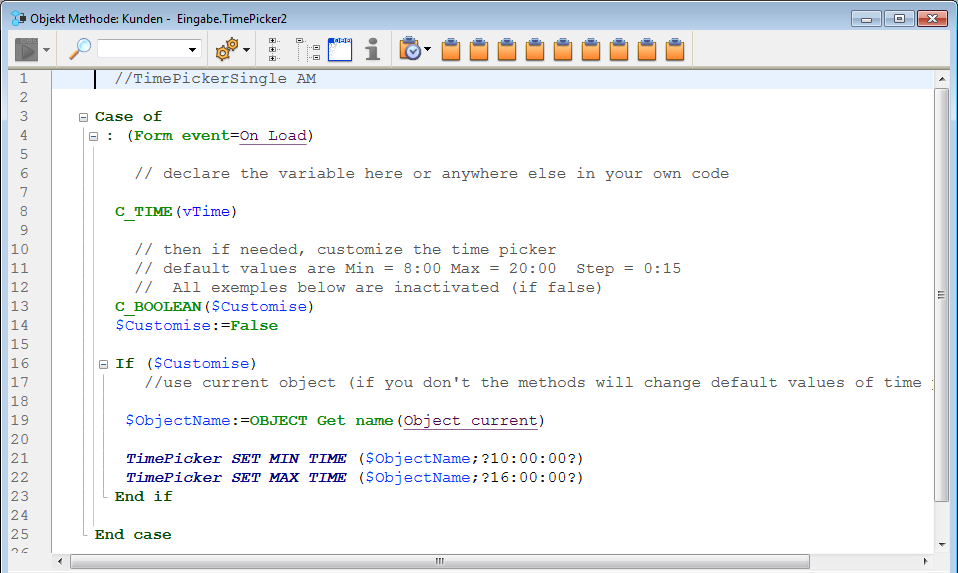This screenshot has height=573, width=958.
Task: Click line number 16 in the gutter
Action: coord(20,363)
